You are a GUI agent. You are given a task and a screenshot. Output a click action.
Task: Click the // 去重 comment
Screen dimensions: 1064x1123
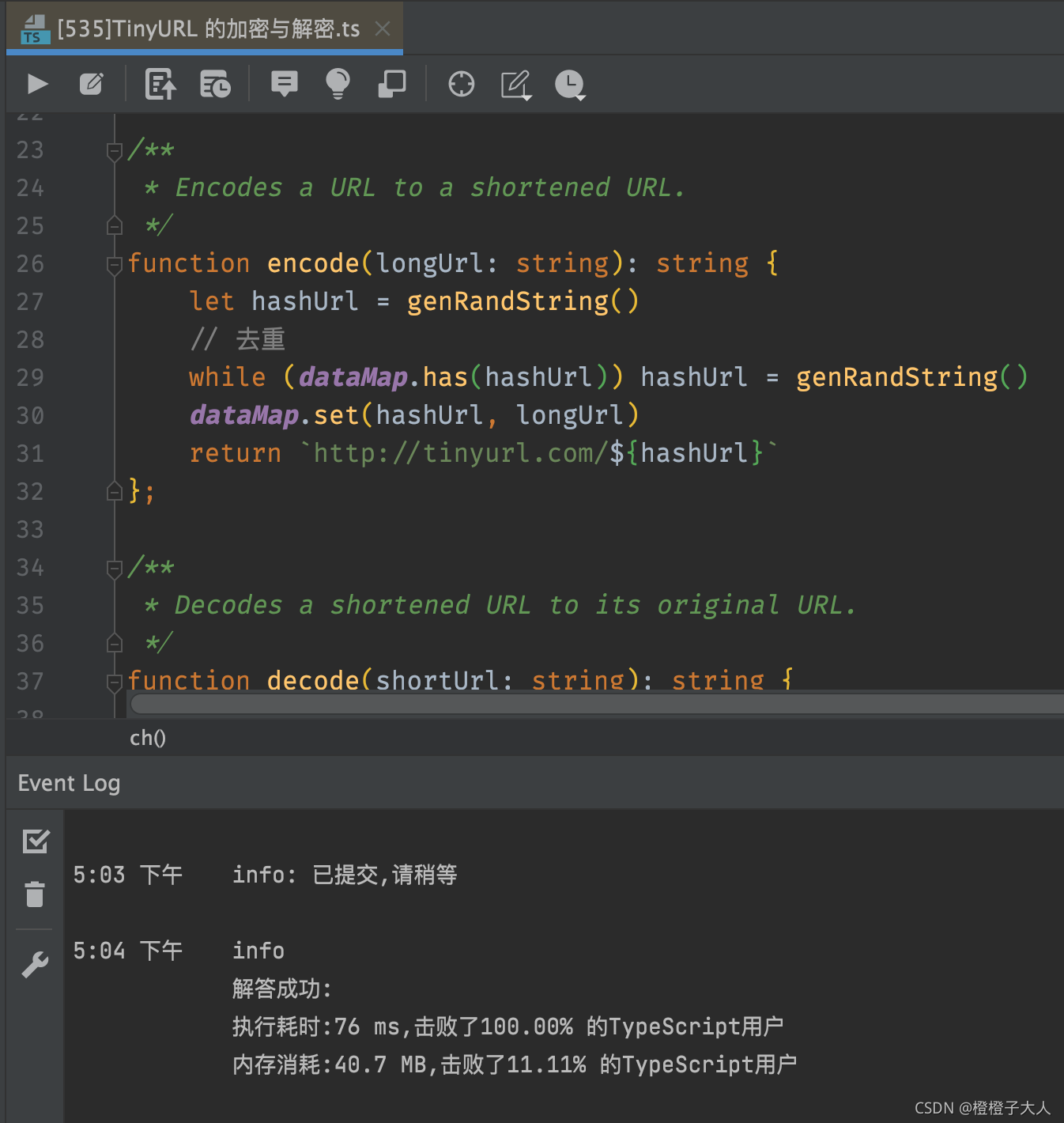(x=237, y=339)
